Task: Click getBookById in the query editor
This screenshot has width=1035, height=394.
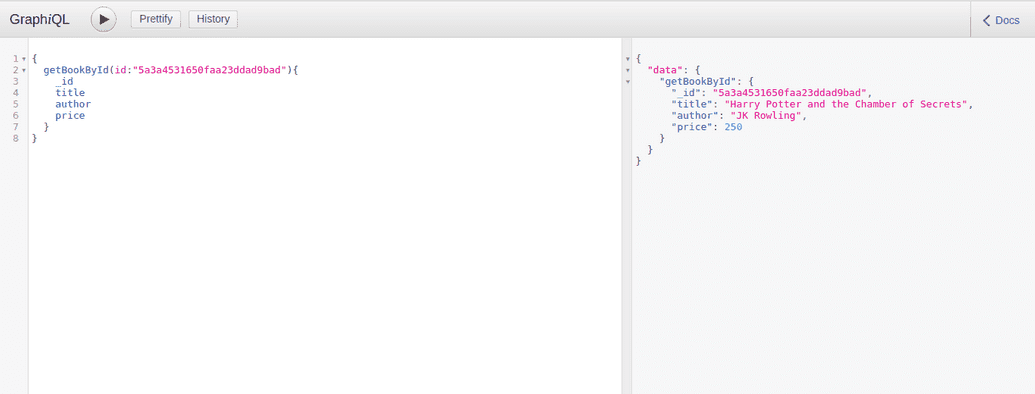Action: [75, 70]
